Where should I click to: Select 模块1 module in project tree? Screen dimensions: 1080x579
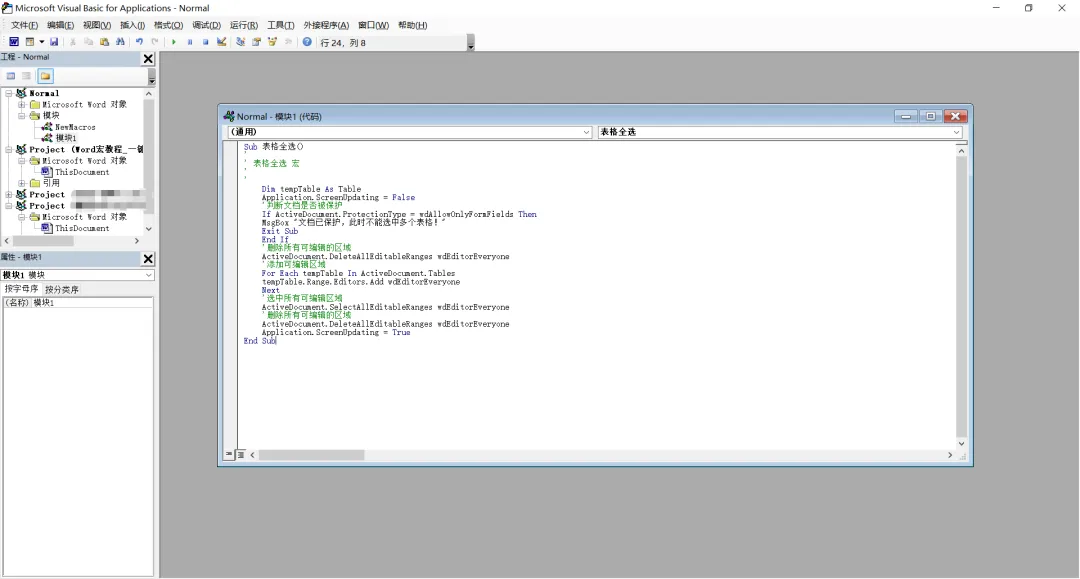[x=66, y=138]
